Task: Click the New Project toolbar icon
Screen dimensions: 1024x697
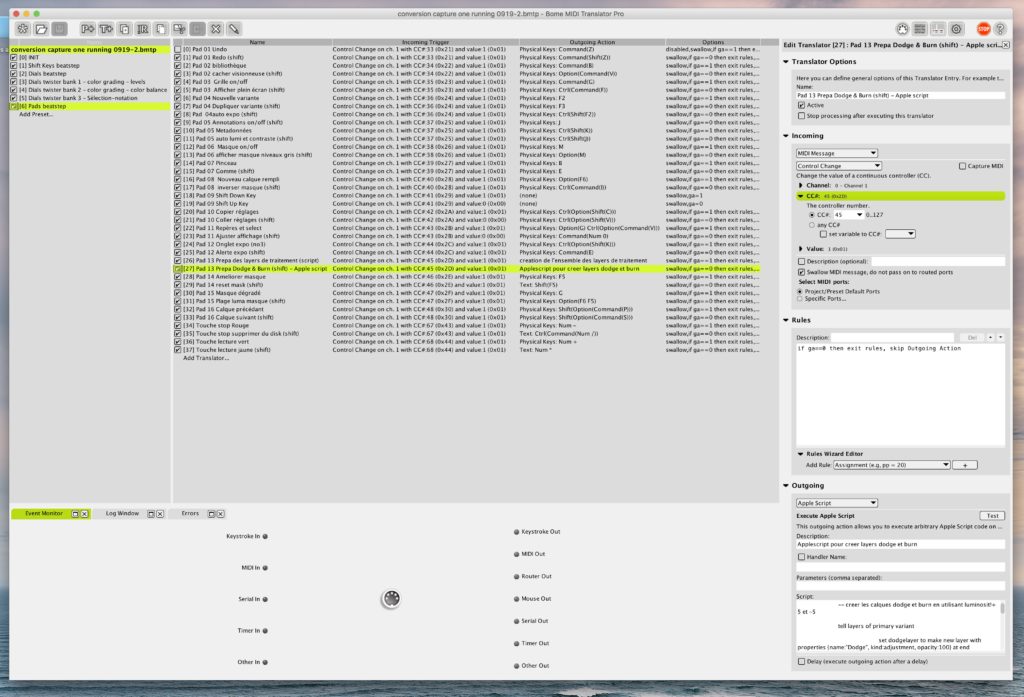Action: coord(23,29)
